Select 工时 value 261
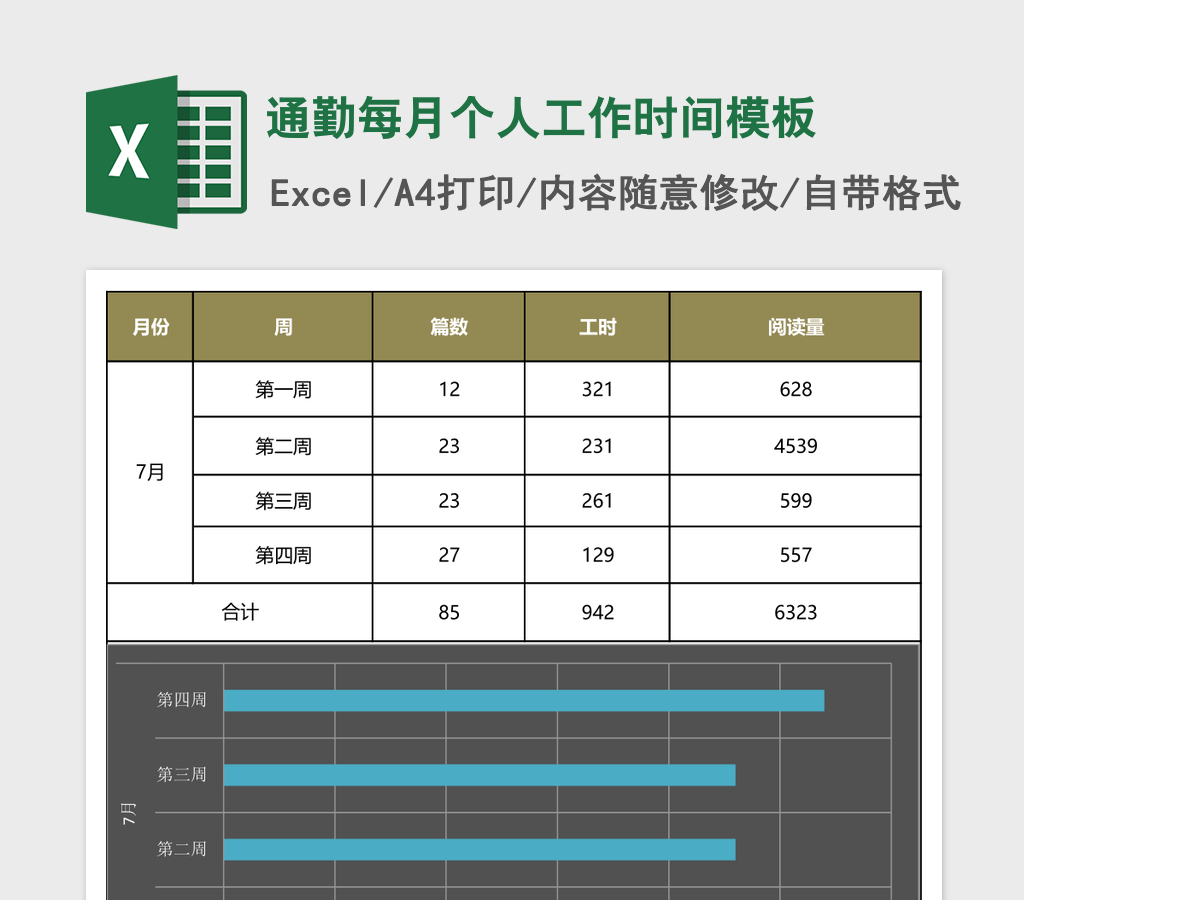This screenshot has width=1200, height=900. point(597,501)
